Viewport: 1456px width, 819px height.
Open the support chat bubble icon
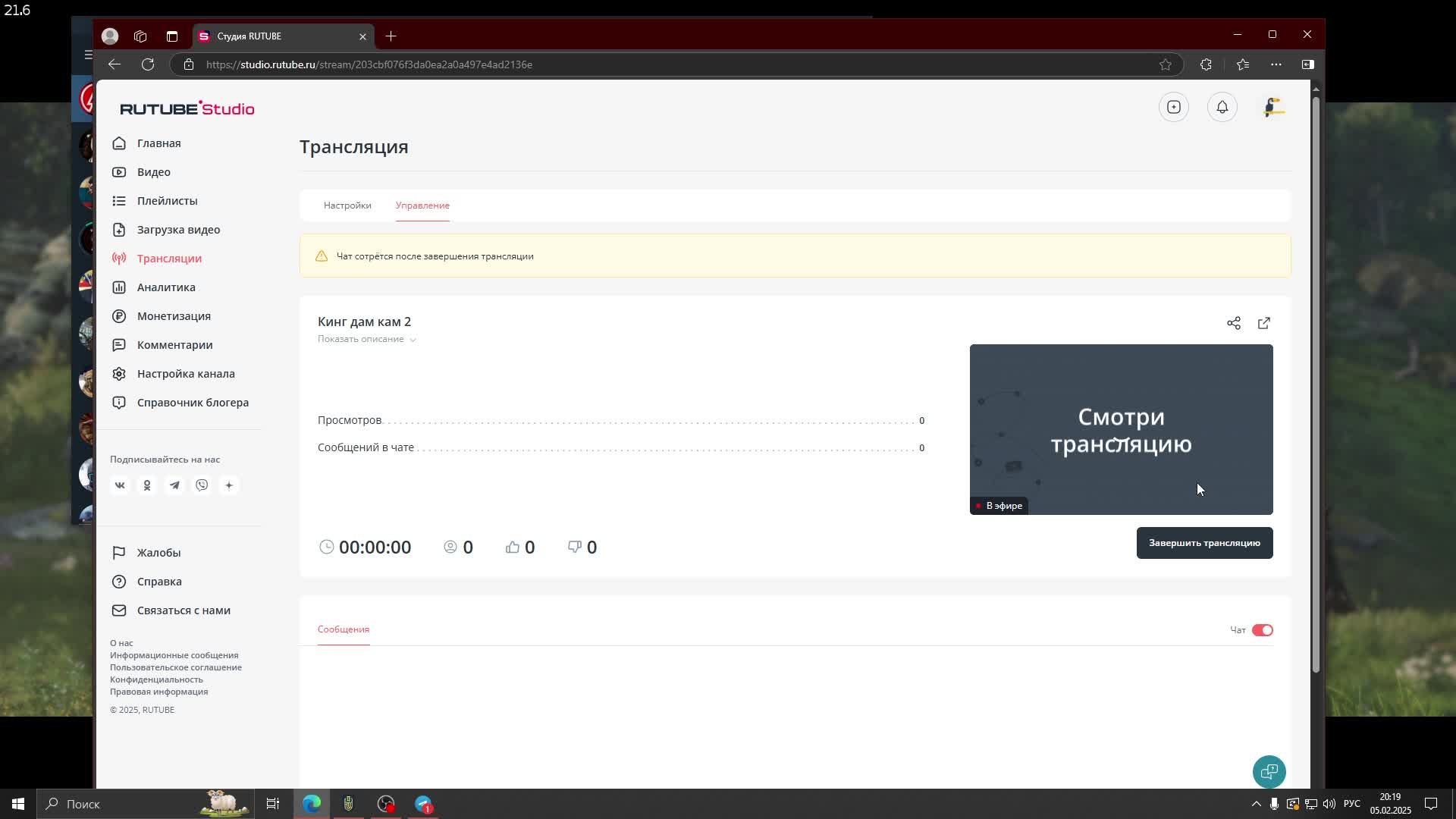tap(1269, 772)
